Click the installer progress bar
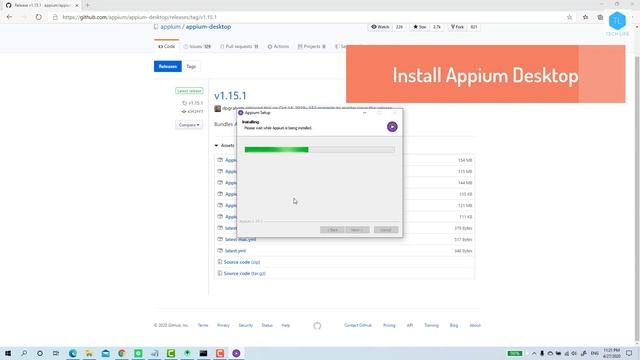 pyautogui.click(x=320, y=150)
